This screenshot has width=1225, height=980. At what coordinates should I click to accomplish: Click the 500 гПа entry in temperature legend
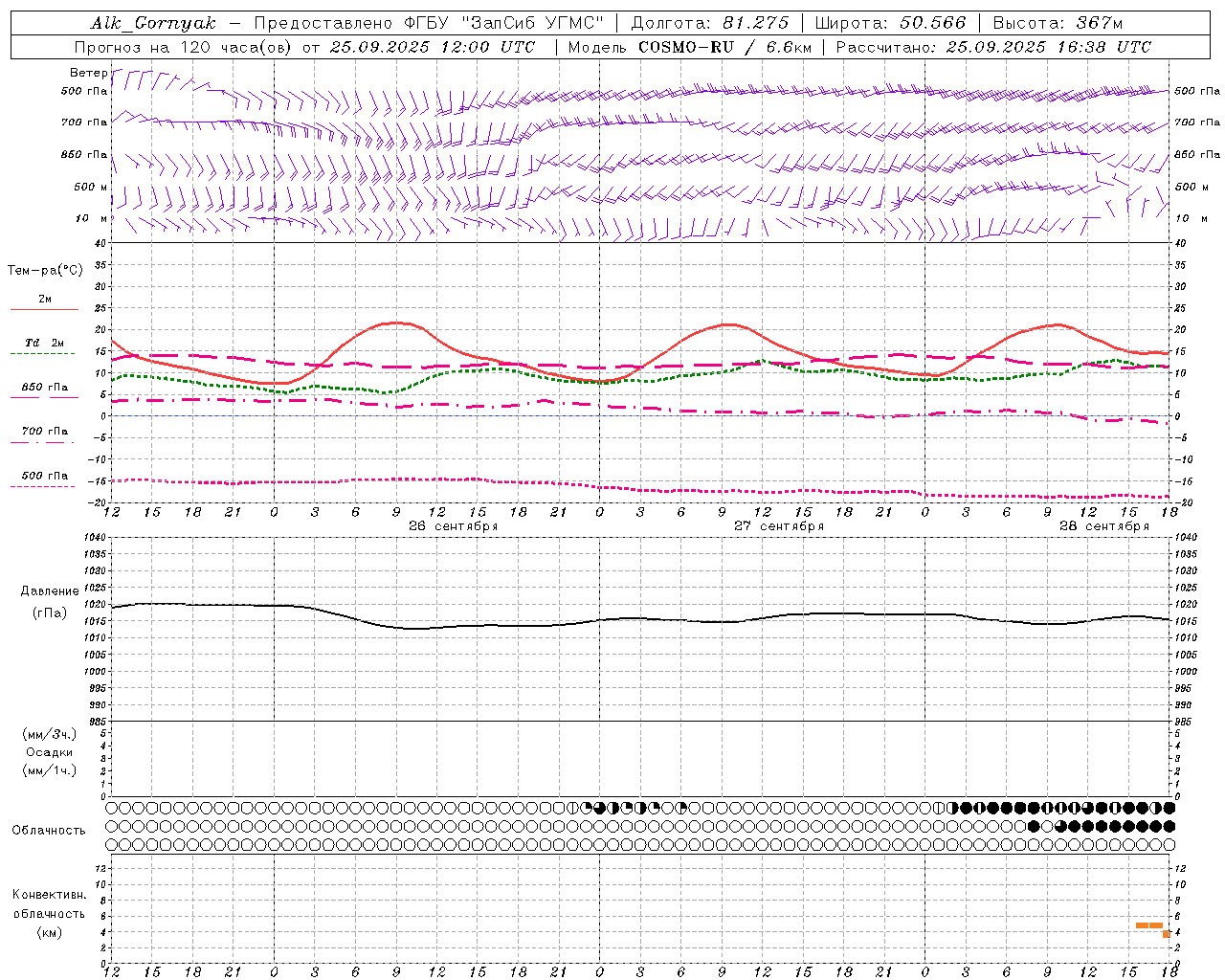45,476
